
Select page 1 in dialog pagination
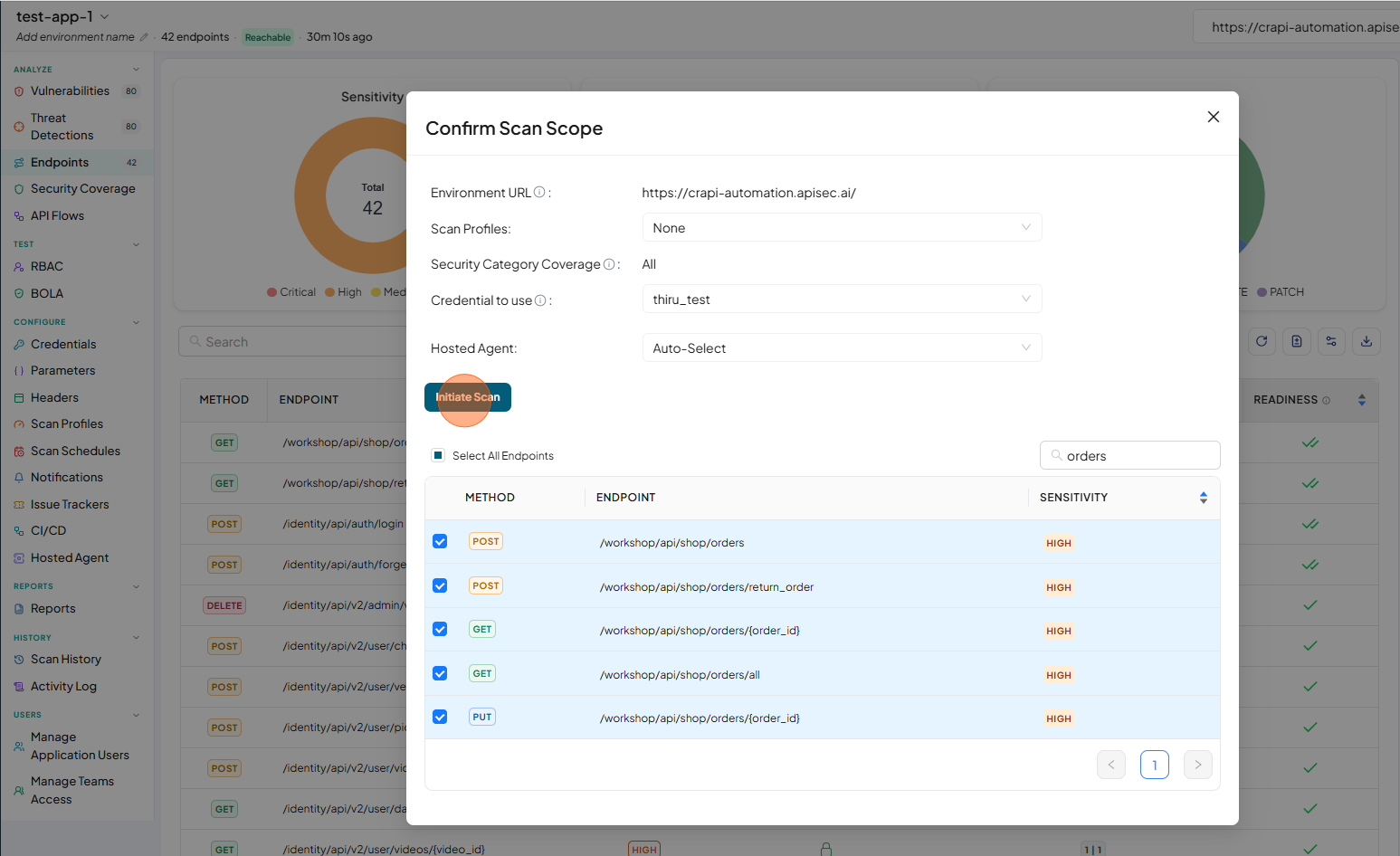pos(1155,765)
